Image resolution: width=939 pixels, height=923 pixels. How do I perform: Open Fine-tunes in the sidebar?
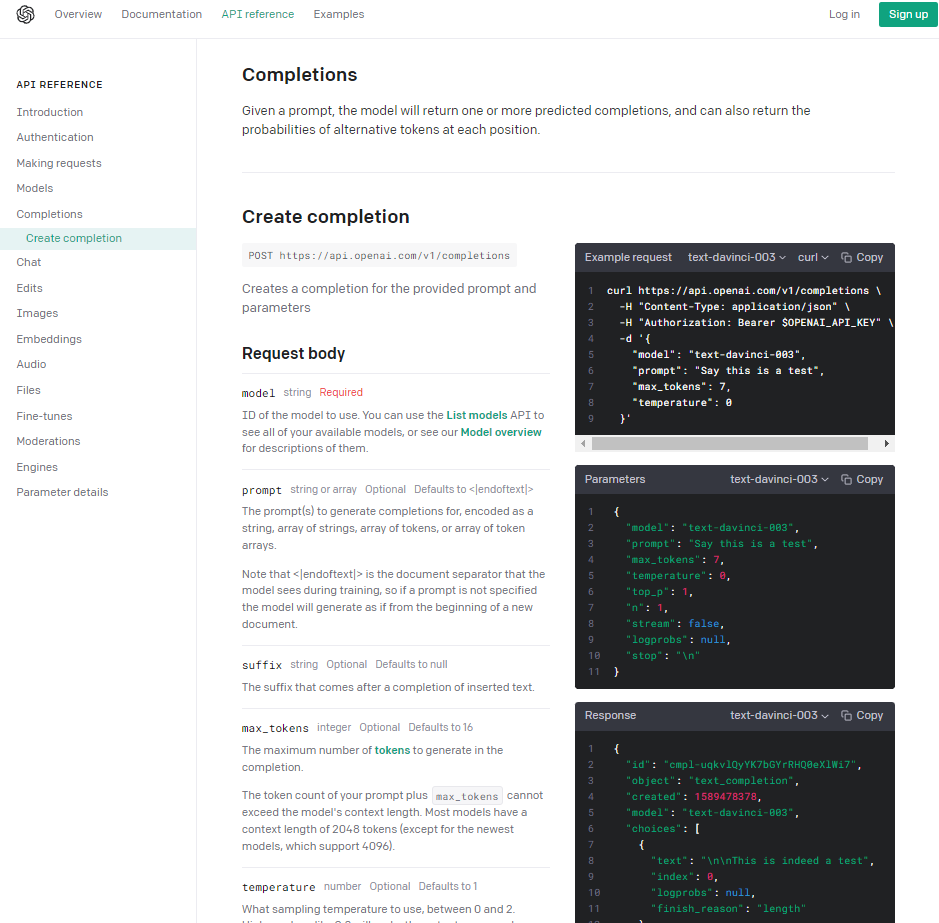click(44, 416)
